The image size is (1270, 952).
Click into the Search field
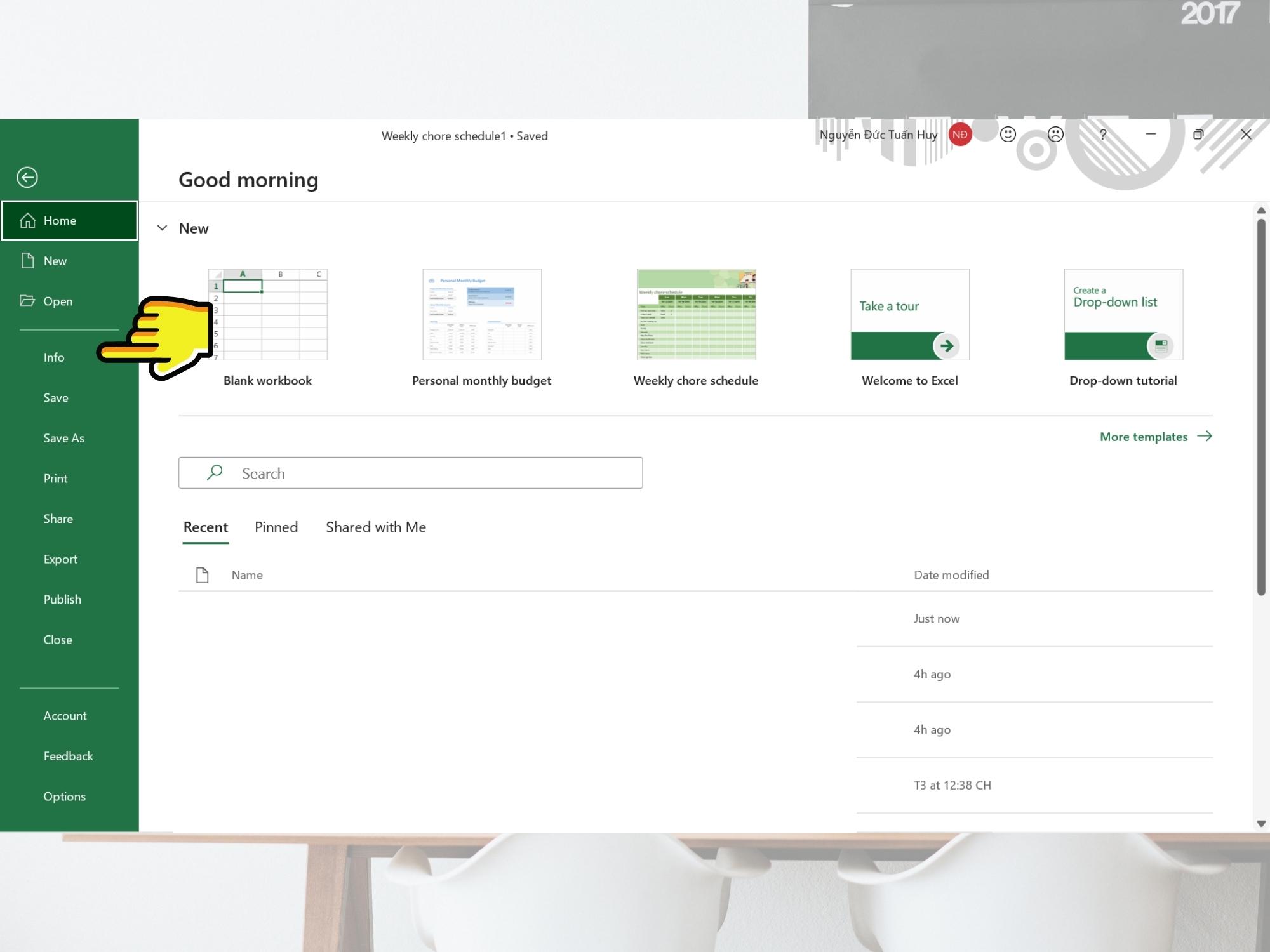(410, 473)
